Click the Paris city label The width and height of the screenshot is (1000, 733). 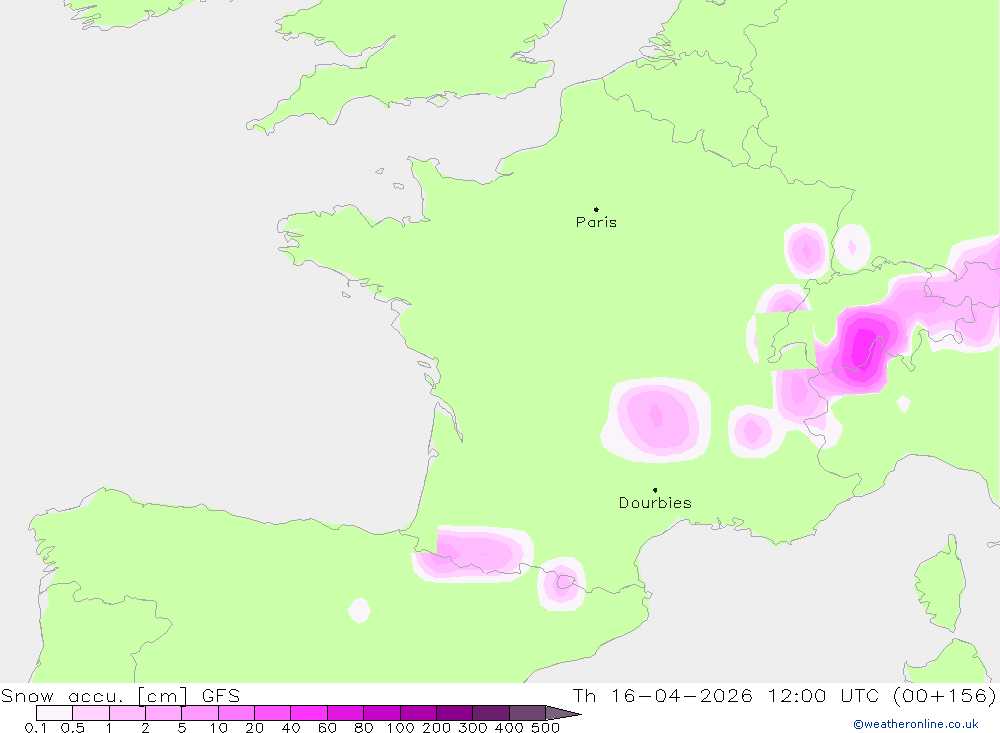coord(596,222)
